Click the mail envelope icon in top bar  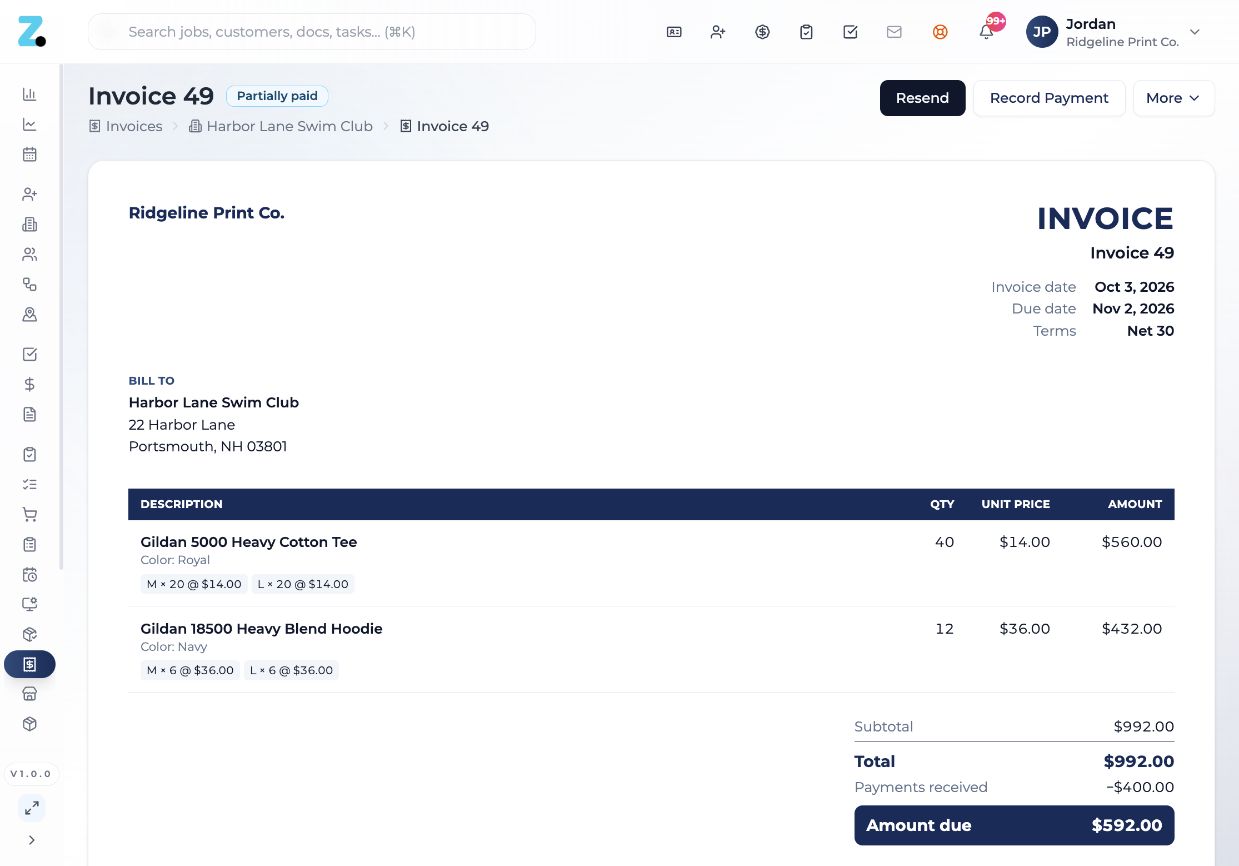tap(894, 32)
